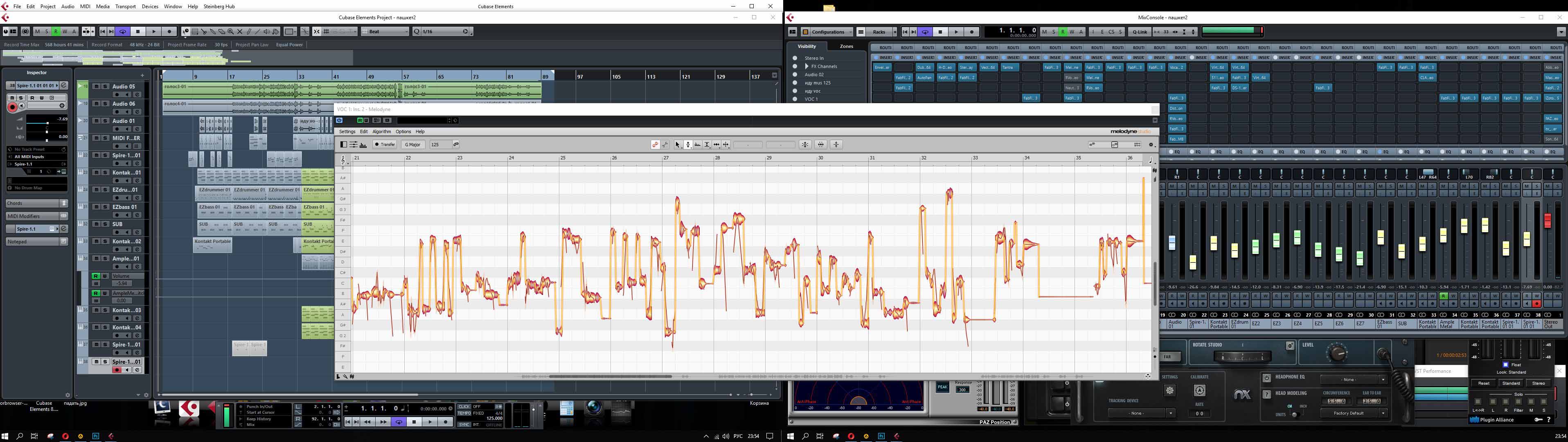This screenshot has width=1568, height=442.
Task: Click the Inspector track volume slider
Action: pyautogui.click(x=47, y=122)
